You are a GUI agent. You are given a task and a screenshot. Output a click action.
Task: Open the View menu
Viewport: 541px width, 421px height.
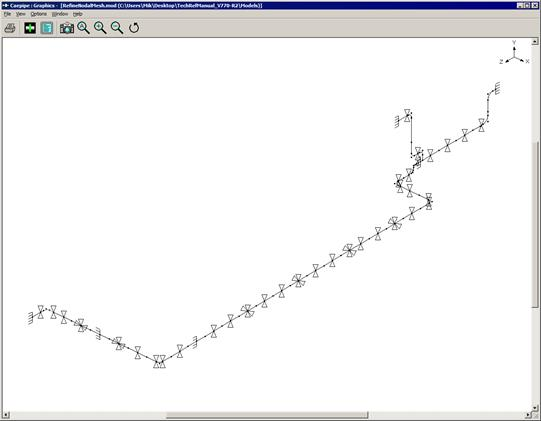tap(21, 14)
